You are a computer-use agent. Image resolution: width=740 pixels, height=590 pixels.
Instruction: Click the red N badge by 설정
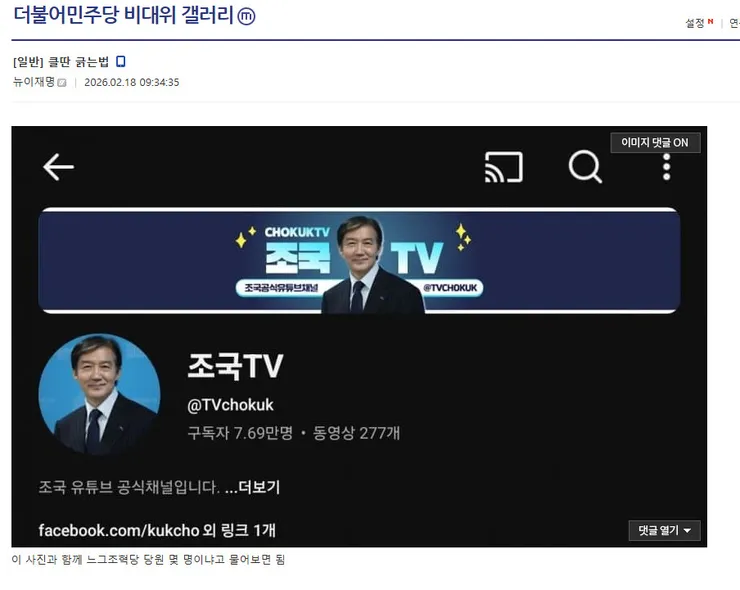710,21
